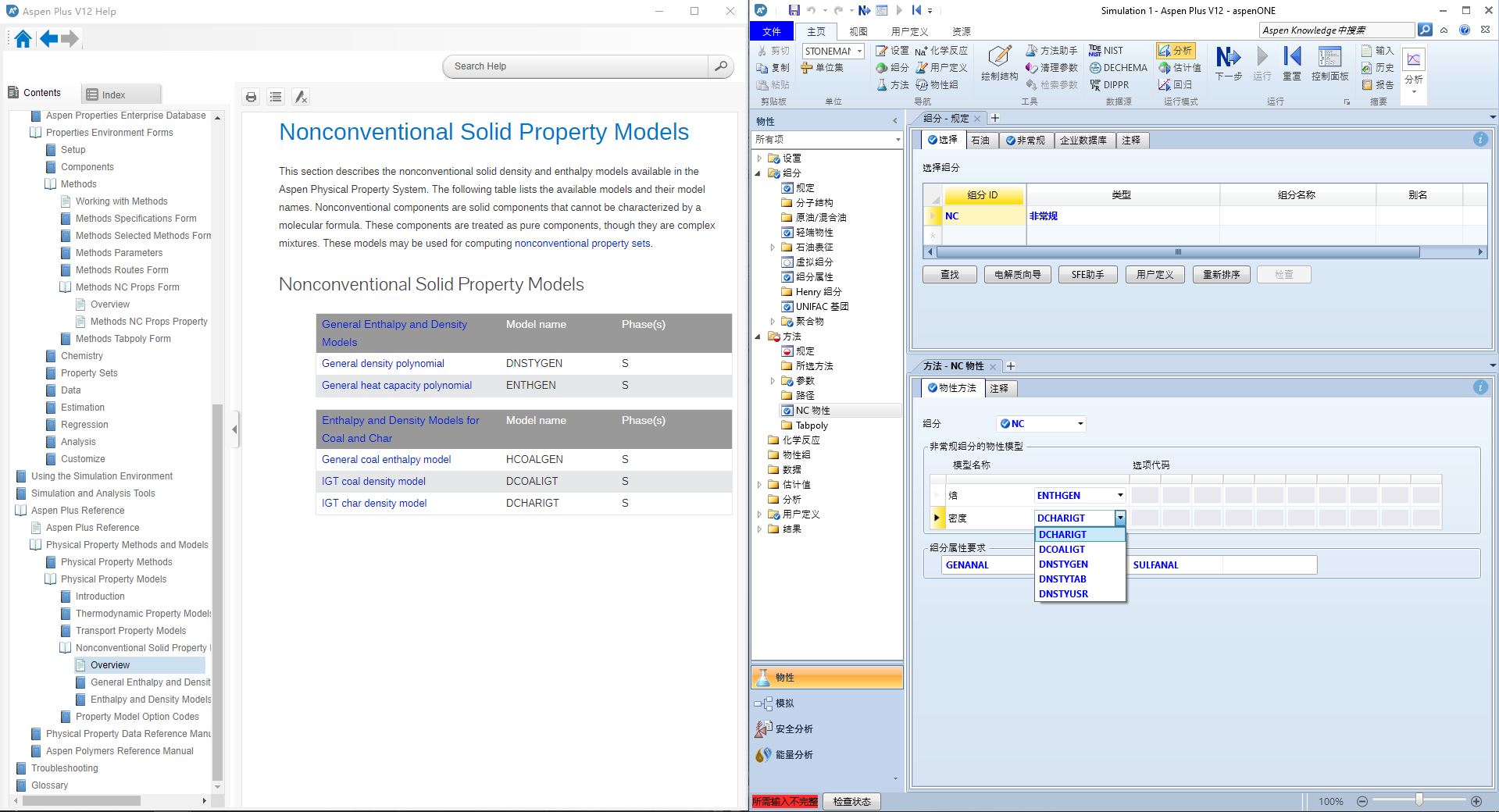Toggle 分析 analysis run mode
The height and width of the screenshot is (812, 1499).
click(x=1176, y=51)
